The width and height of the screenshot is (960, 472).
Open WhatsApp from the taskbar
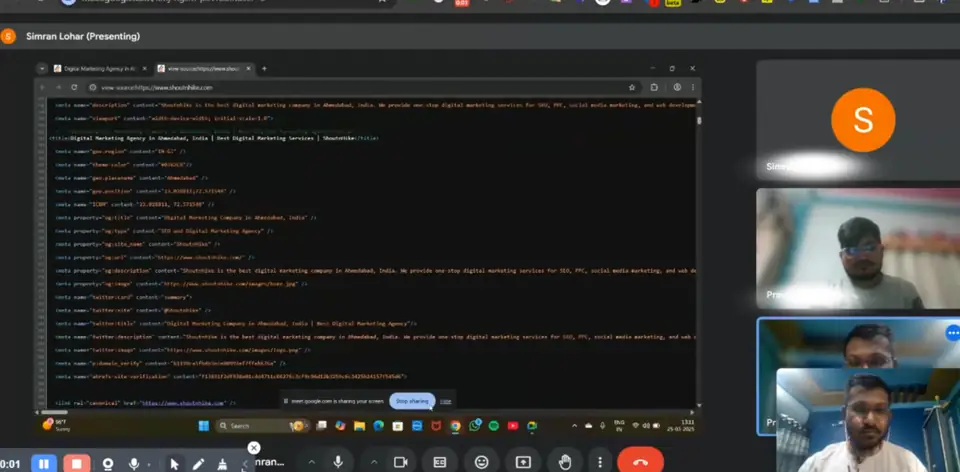pyautogui.click(x=474, y=425)
